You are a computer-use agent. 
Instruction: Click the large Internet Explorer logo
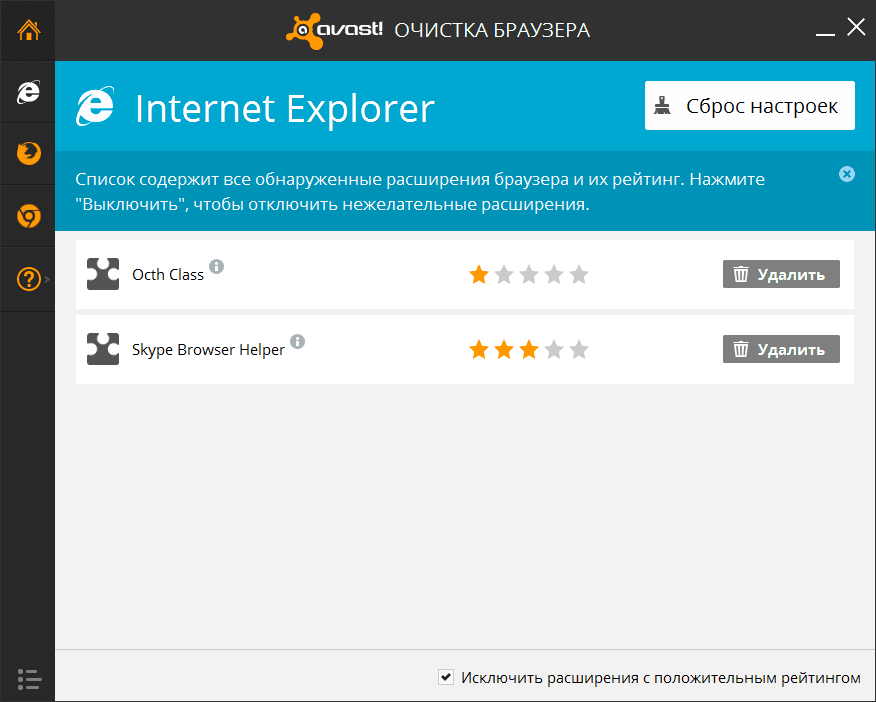[x=96, y=106]
